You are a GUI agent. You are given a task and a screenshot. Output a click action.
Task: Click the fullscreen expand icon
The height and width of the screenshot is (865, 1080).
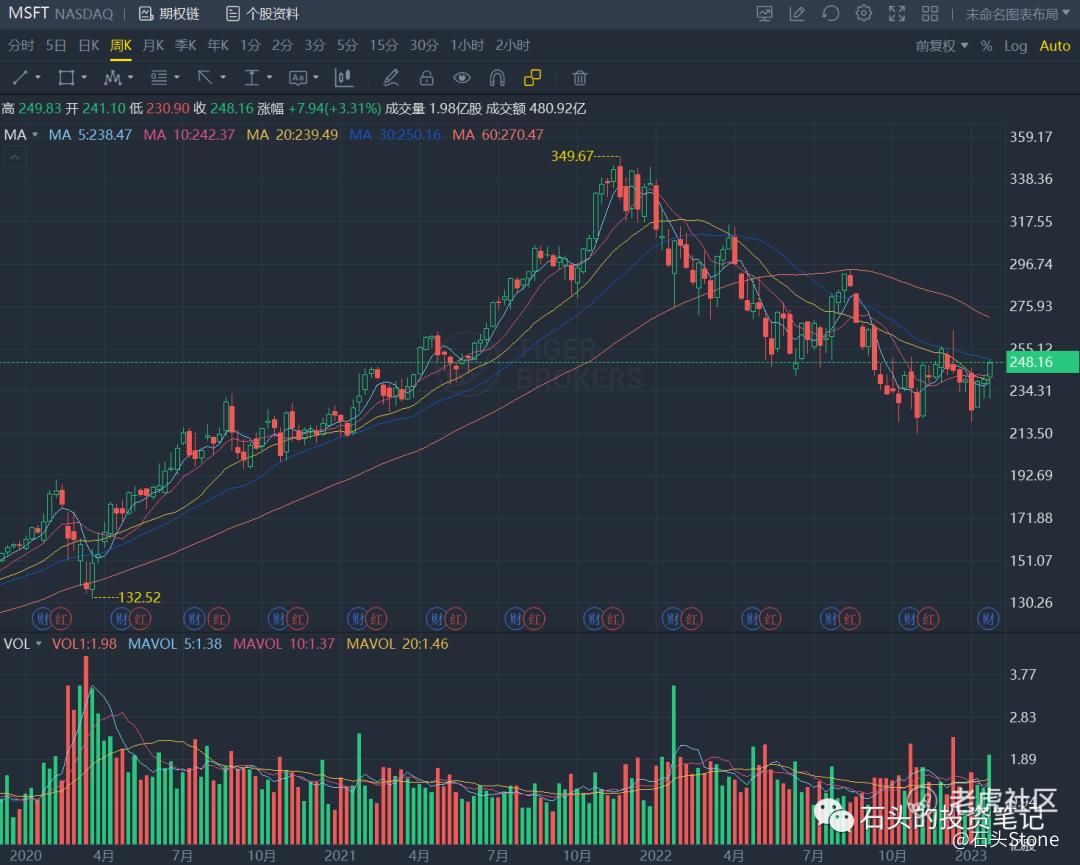(896, 14)
